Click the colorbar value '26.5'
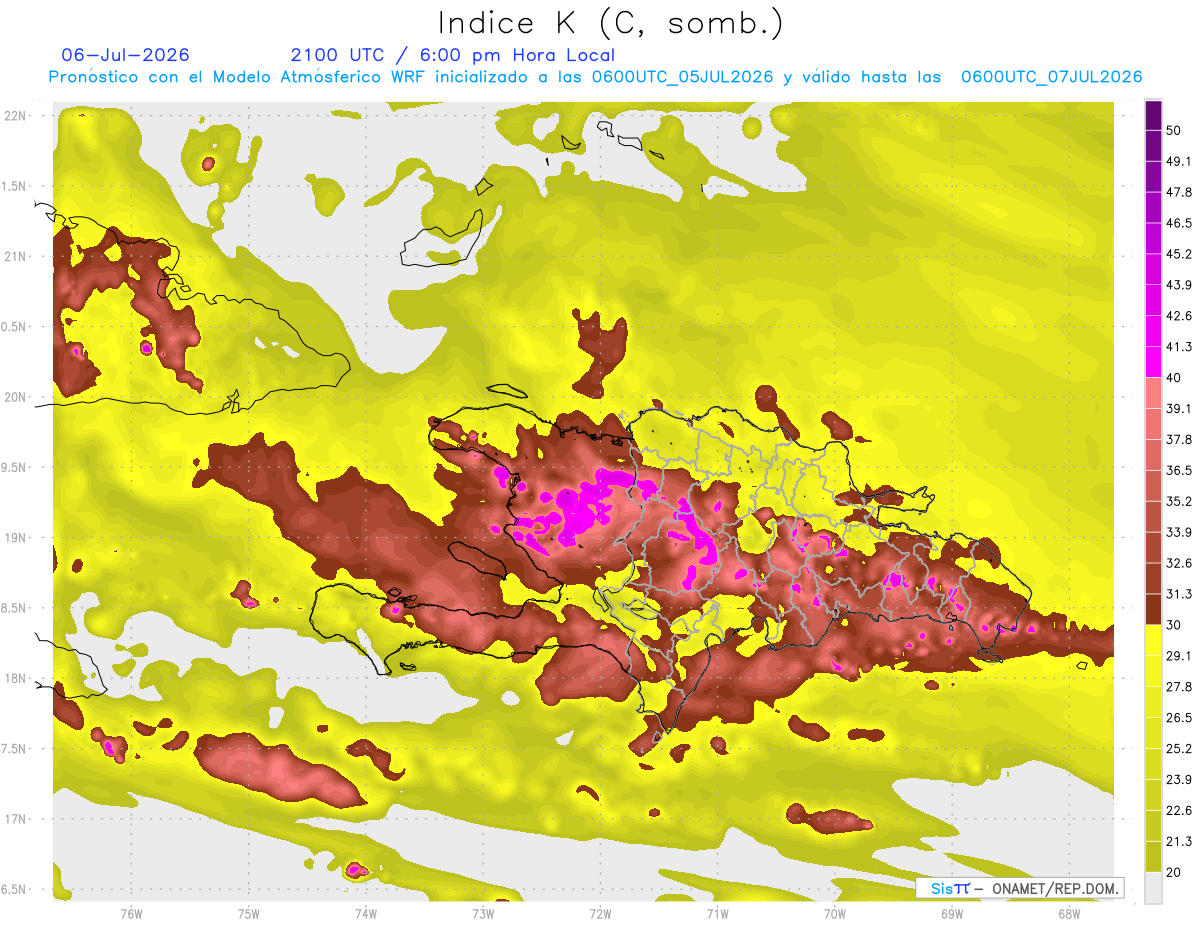1200x927 pixels. click(x=1178, y=718)
